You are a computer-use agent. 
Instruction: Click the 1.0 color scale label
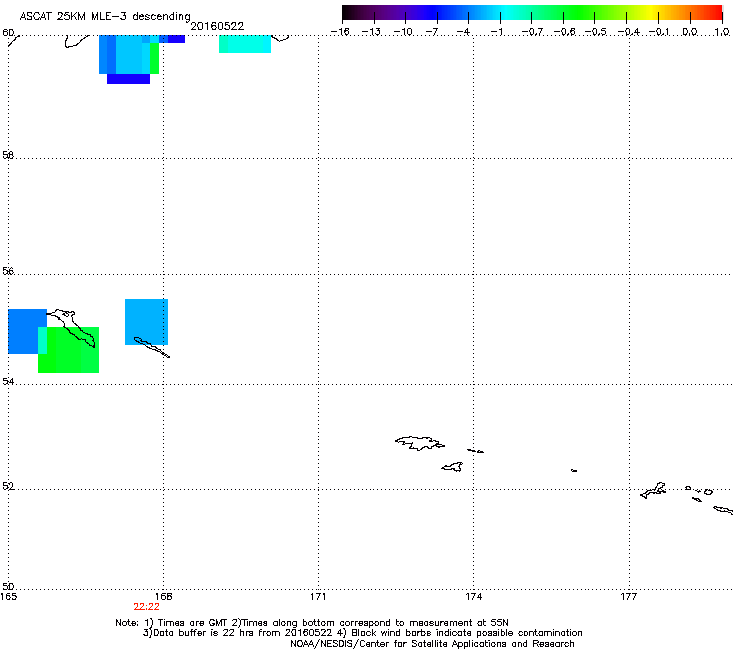(722, 32)
